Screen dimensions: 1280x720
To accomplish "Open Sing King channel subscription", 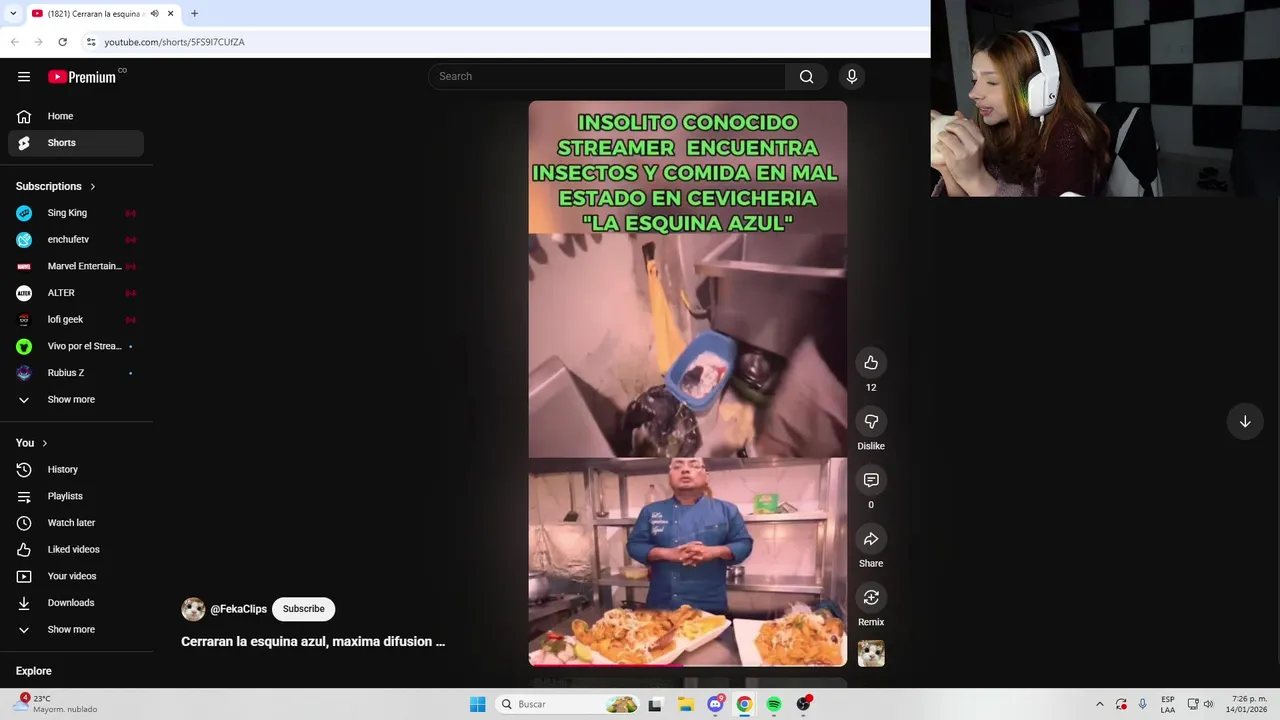I will click(x=76, y=213).
